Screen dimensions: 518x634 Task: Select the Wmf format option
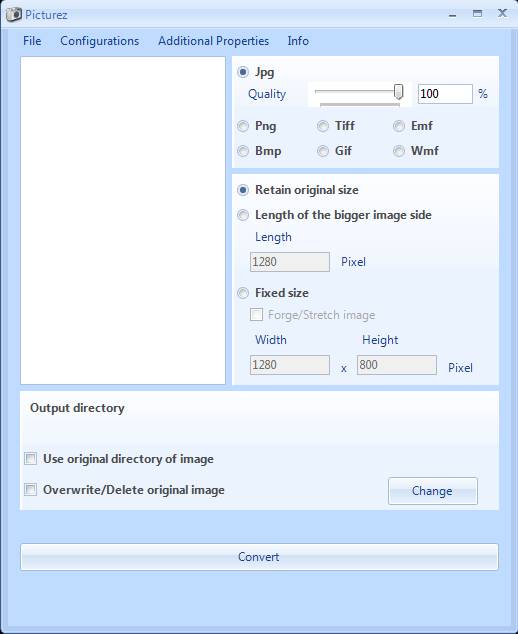[x=399, y=151]
